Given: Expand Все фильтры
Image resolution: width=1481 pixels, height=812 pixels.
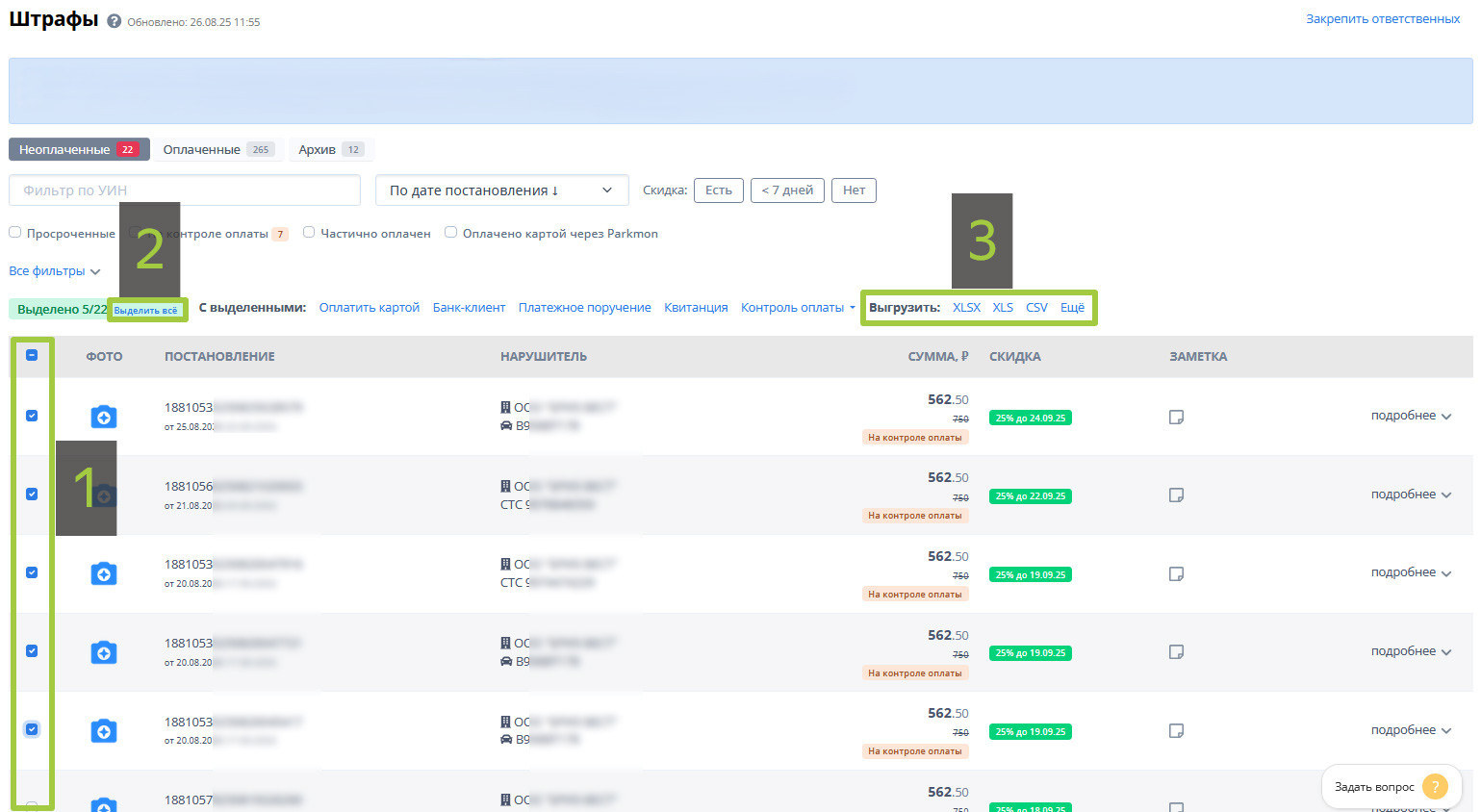Looking at the screenshot, I should pos(54,271).
